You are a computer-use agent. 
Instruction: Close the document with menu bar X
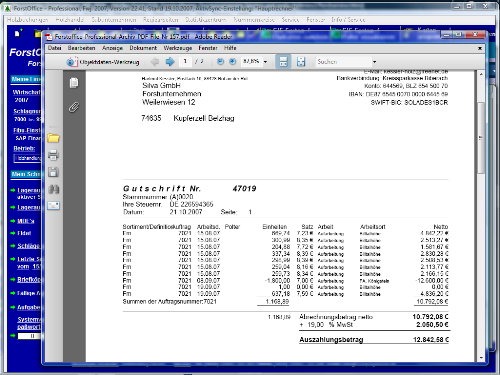click(x=480, y=48)
